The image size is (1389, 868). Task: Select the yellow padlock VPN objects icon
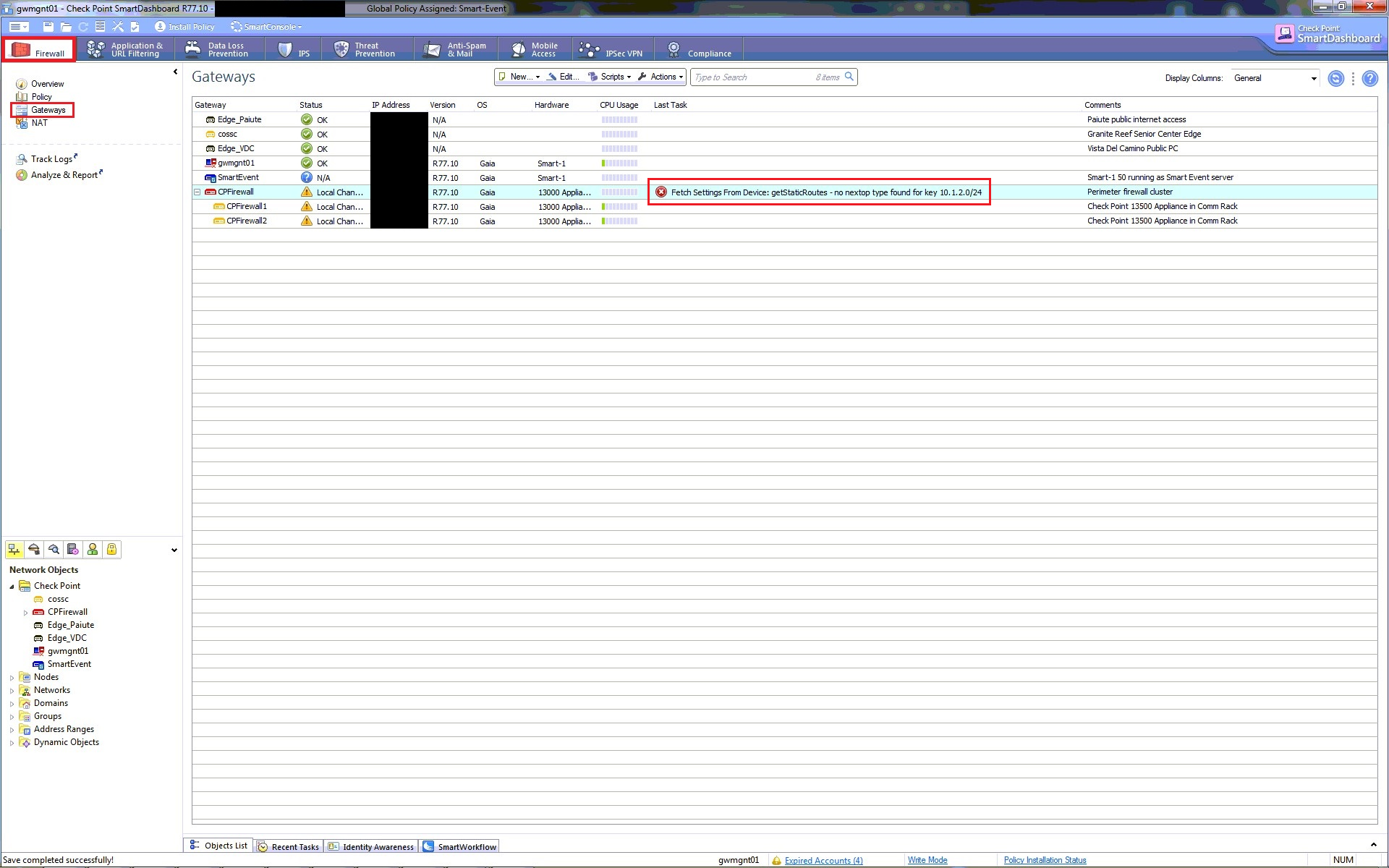111,550
